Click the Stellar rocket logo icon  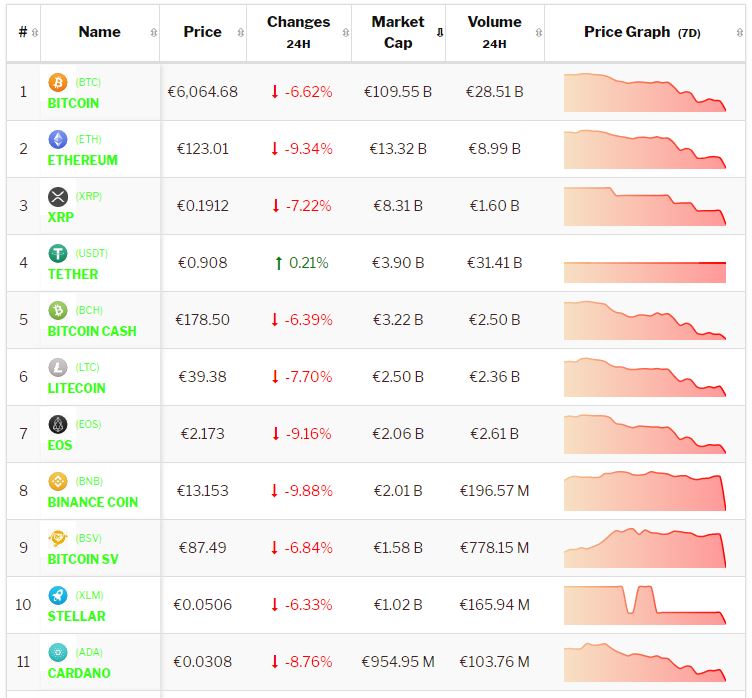click(x=57, y=595)
